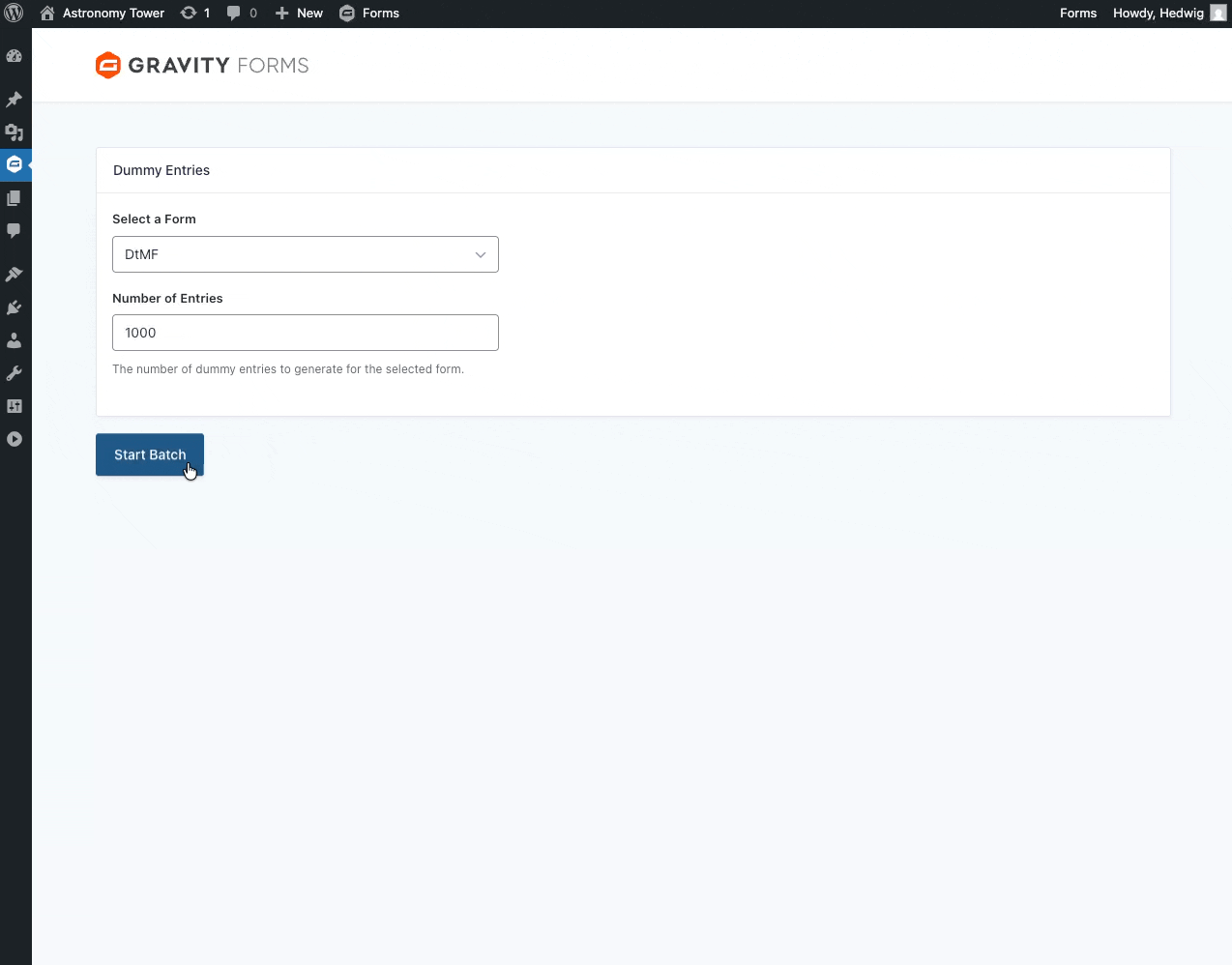
Task: Expand the collapsed admin sidebar menu
Action: 15,439
